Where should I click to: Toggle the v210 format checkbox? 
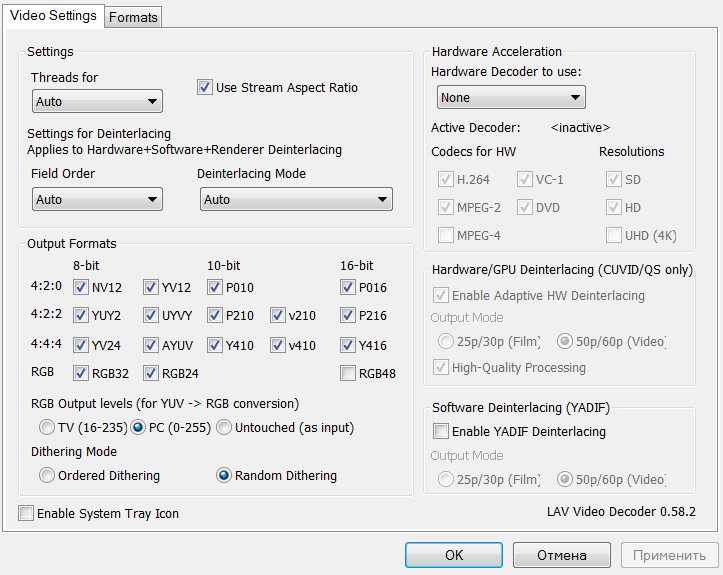pos(278,316)
